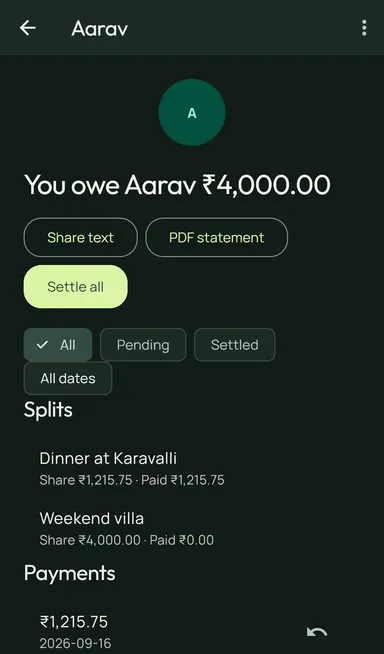384x654 pixels.
Task: Tap Aarav's green avatar circle
Action: click(192, 113)
